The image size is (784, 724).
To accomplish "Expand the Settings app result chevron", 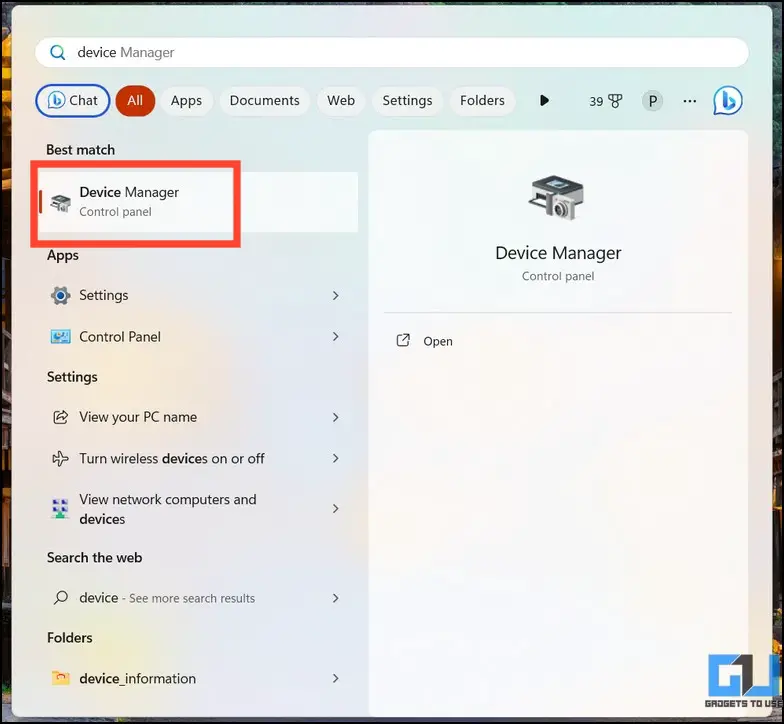I will tap(336, 296).
